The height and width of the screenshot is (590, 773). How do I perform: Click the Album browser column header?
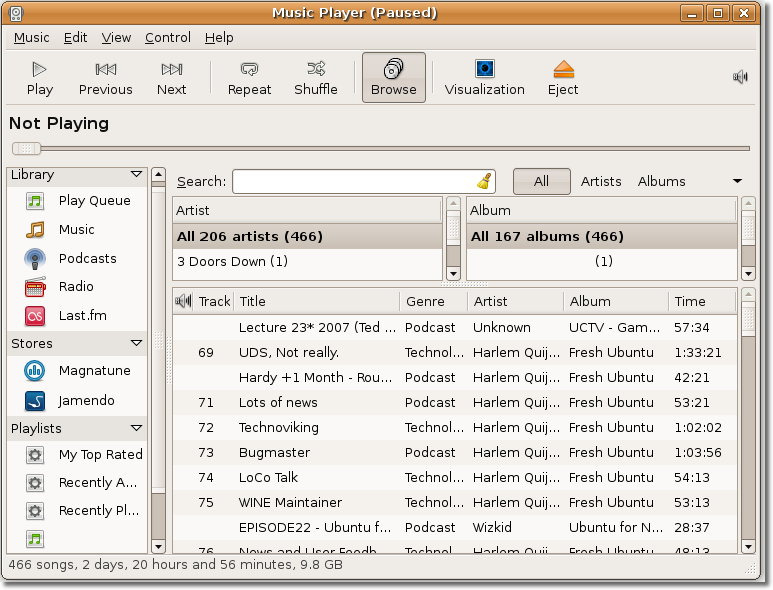click(x=601, y=210)
